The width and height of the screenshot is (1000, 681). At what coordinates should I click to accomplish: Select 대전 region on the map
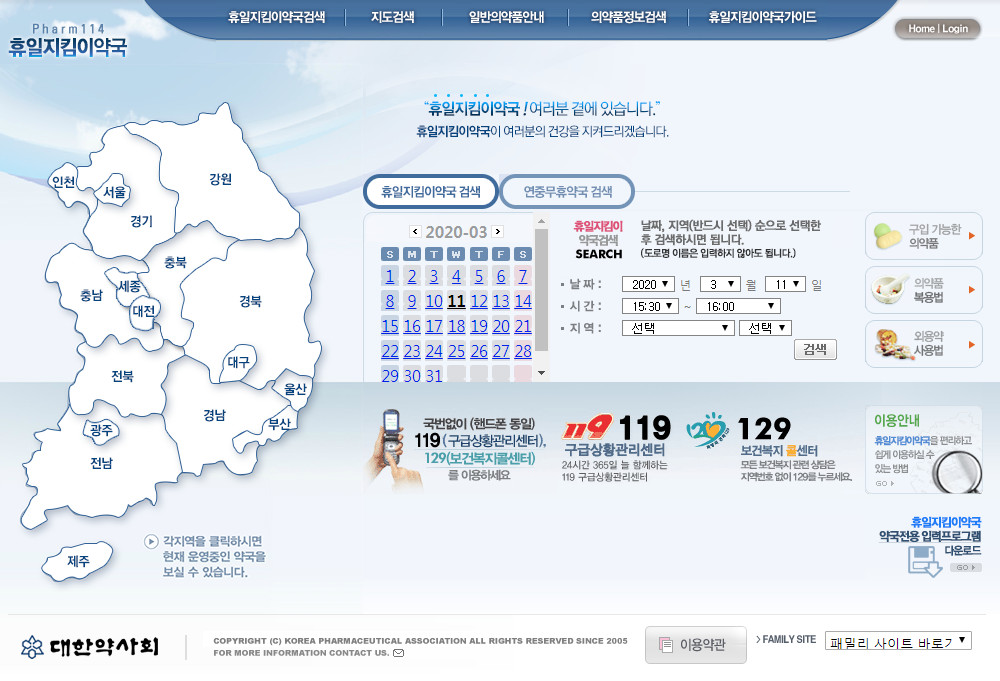tap(144, 311)
